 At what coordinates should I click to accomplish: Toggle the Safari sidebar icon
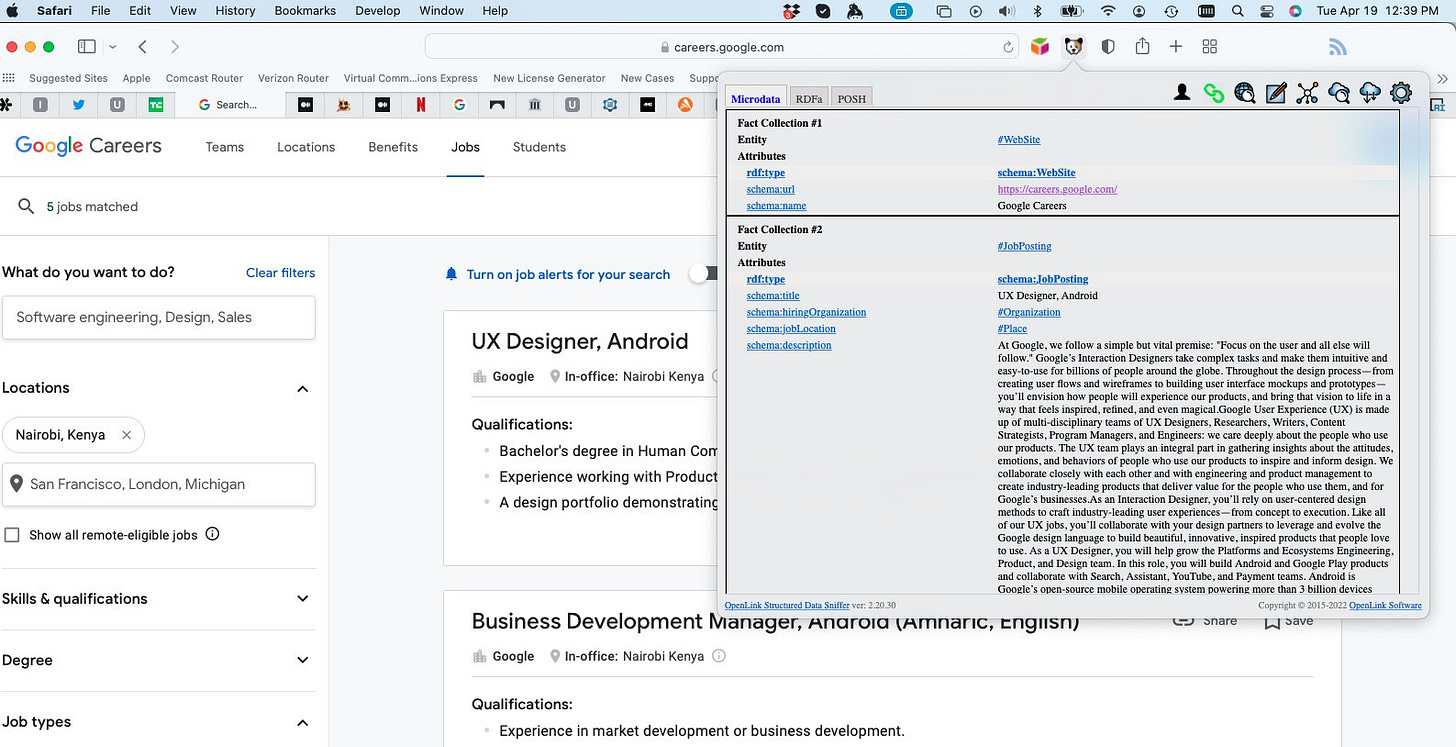tap(87, 46)
